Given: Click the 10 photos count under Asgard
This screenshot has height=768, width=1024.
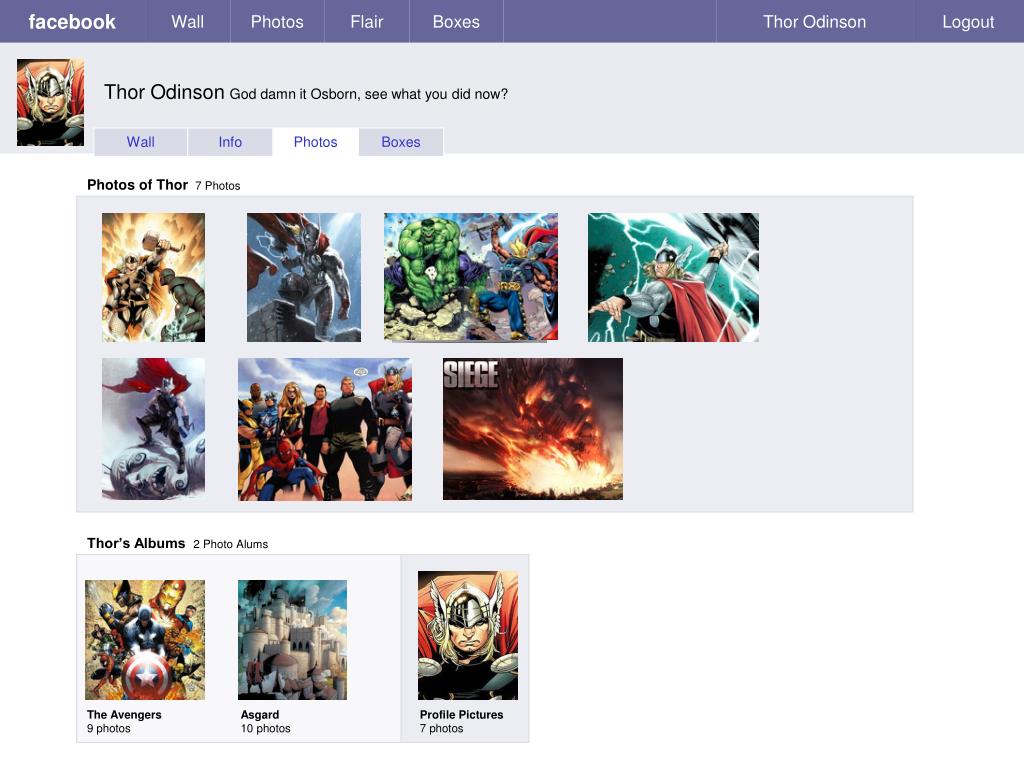Looking at the screenshot, I should point(266,728).
